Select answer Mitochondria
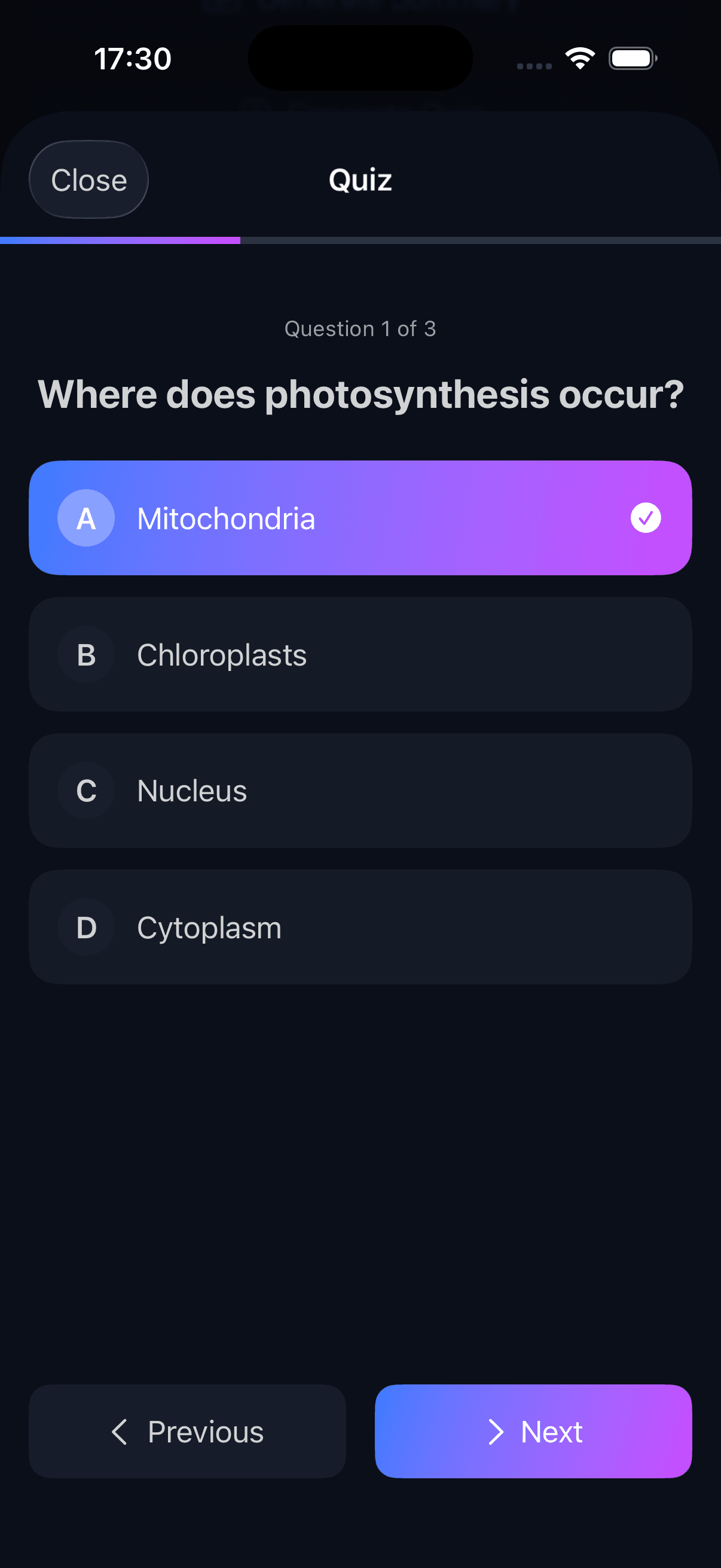The height and width of the screenshot is (1568, 721). [x=360, y=518]
